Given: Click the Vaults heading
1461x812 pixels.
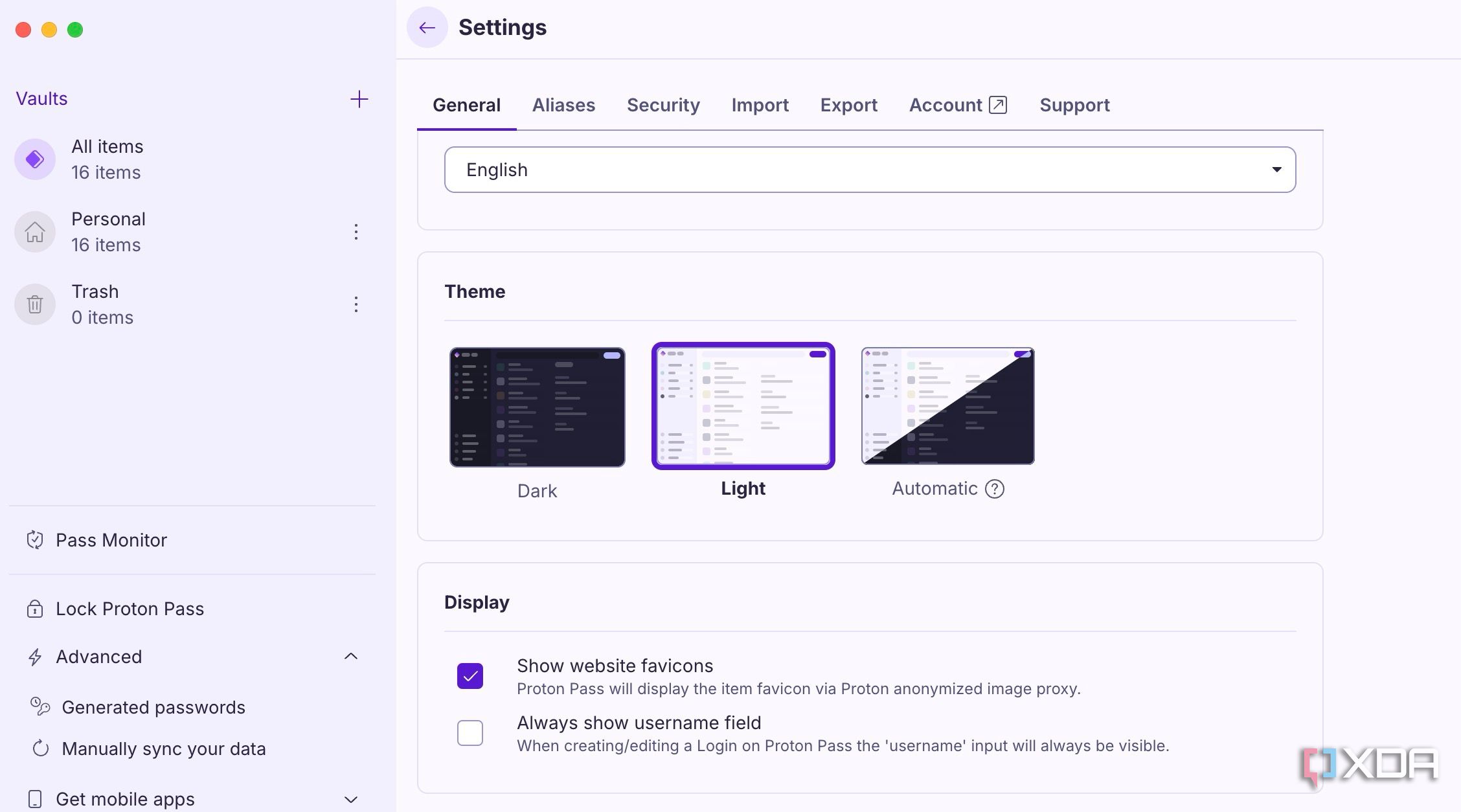Looking at the screenshot, I should 41,98.
